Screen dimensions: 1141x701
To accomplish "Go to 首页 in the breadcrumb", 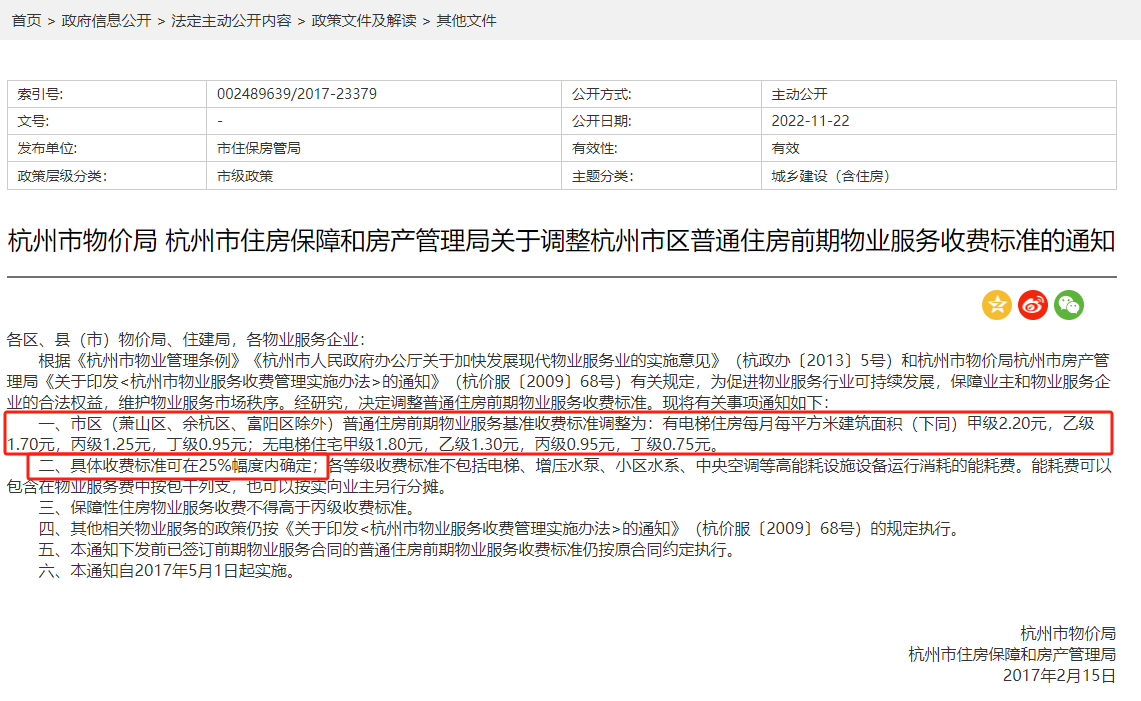I will click(x=26, y=21).
